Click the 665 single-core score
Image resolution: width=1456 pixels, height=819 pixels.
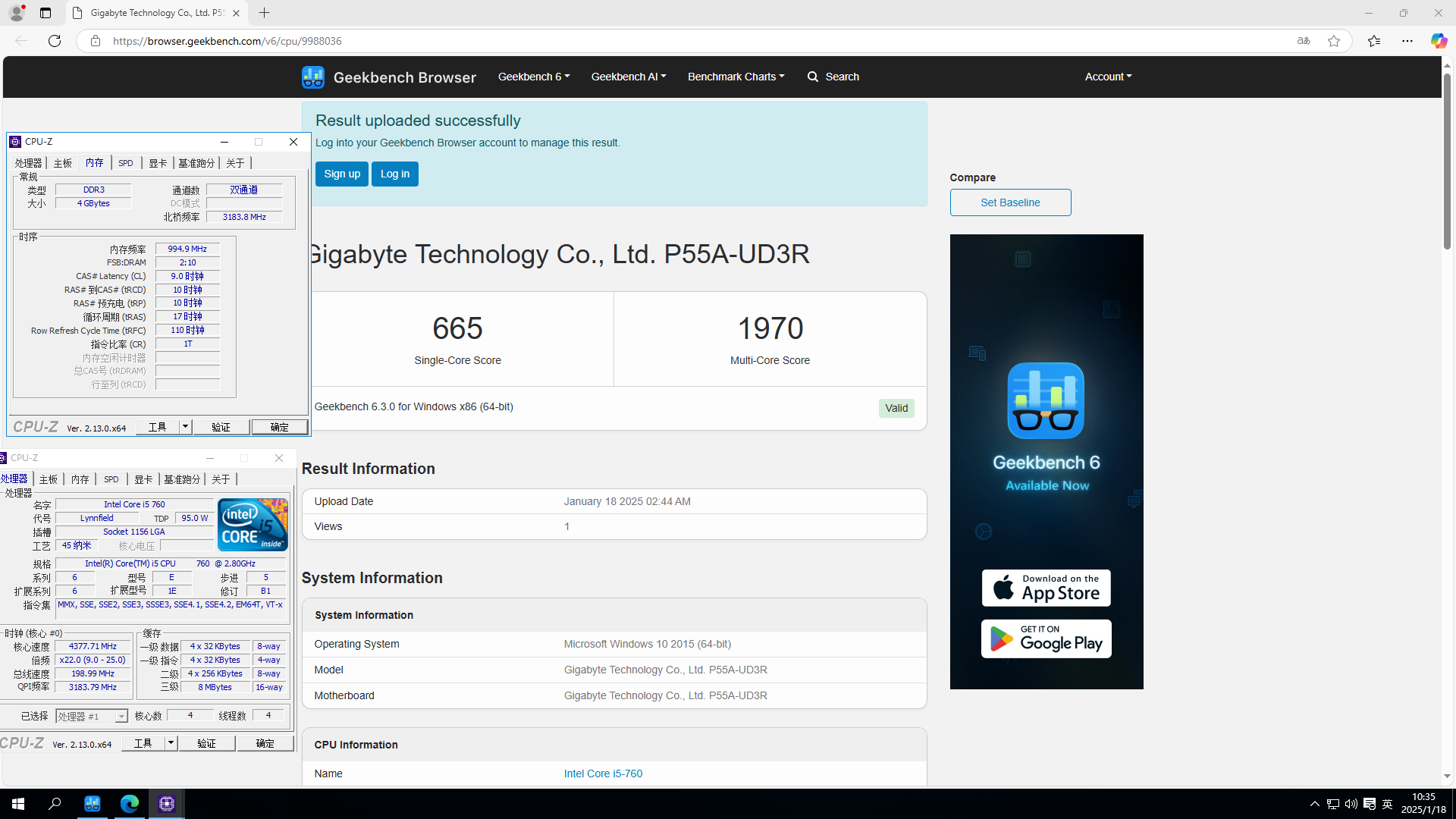point(457,328)
